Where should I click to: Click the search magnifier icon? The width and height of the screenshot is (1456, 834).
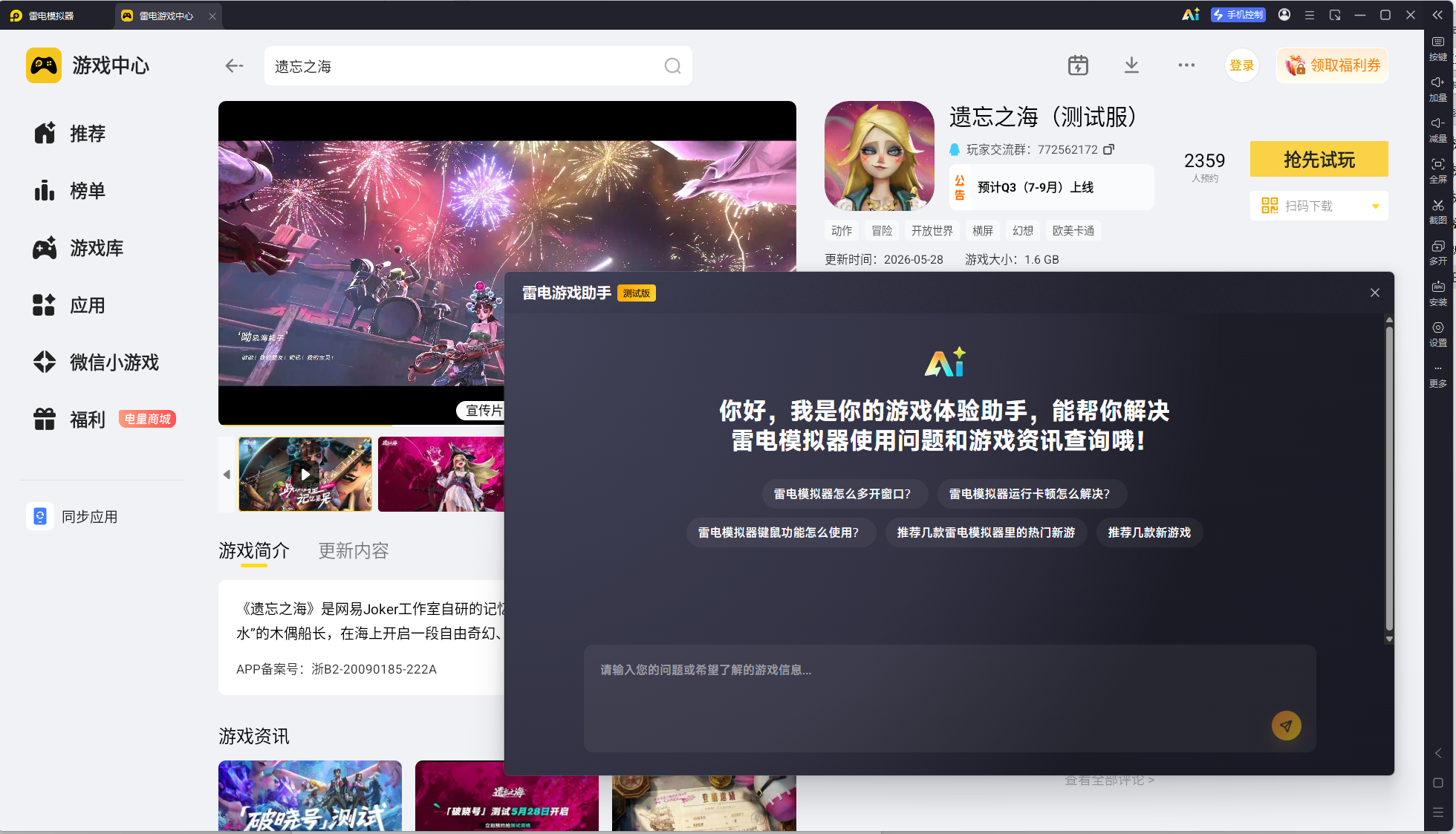pos(672,66)
